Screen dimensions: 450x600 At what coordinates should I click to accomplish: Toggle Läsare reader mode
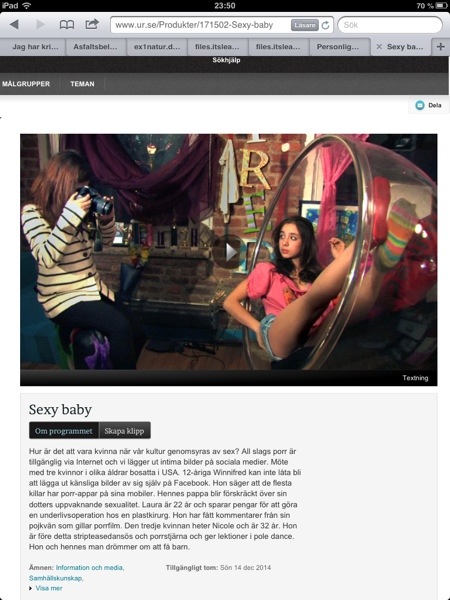tap(305, 25)
